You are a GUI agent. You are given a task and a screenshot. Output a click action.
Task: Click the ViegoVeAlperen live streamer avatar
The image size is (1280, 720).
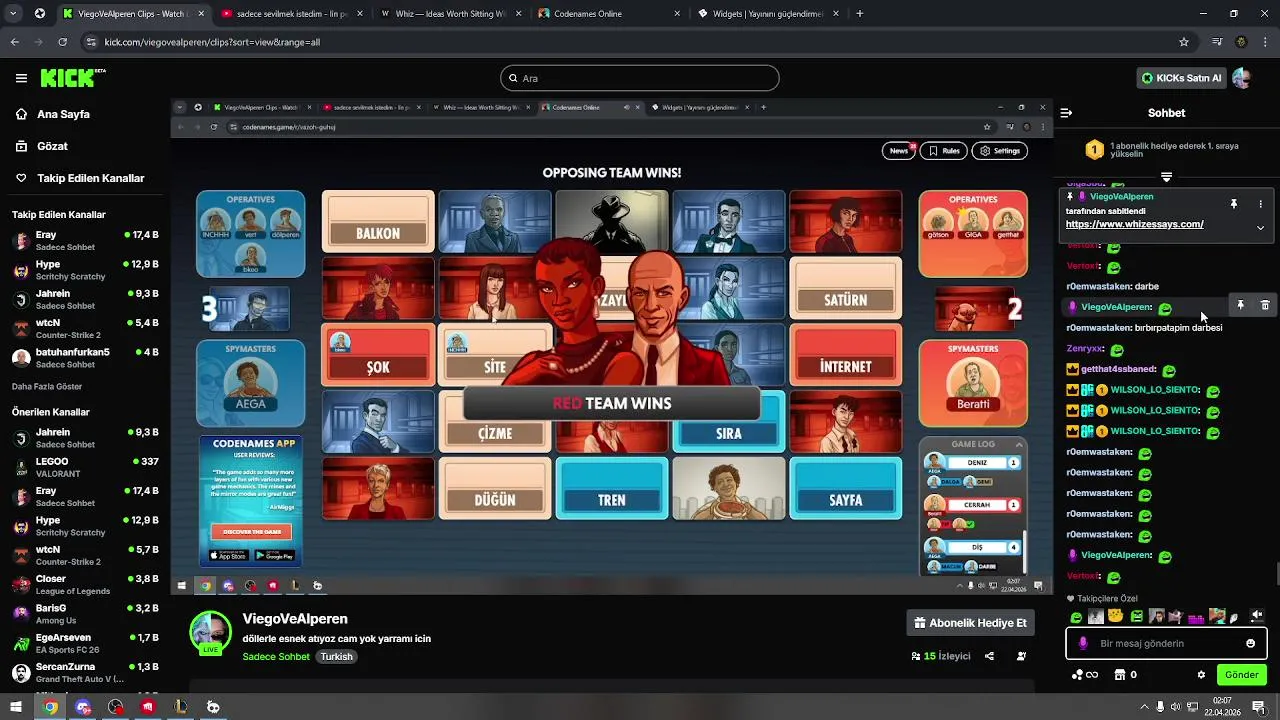coord(211,632)
